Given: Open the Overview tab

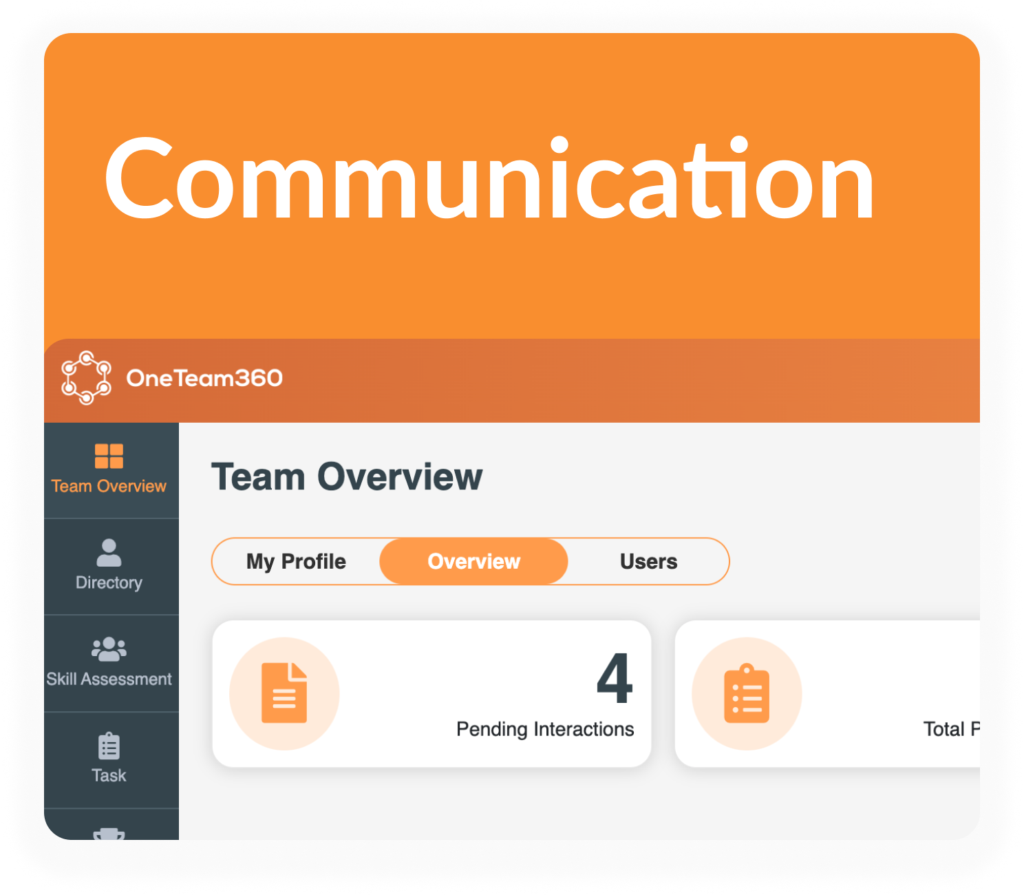Looking at the screenshot, I should pos(473,561).
